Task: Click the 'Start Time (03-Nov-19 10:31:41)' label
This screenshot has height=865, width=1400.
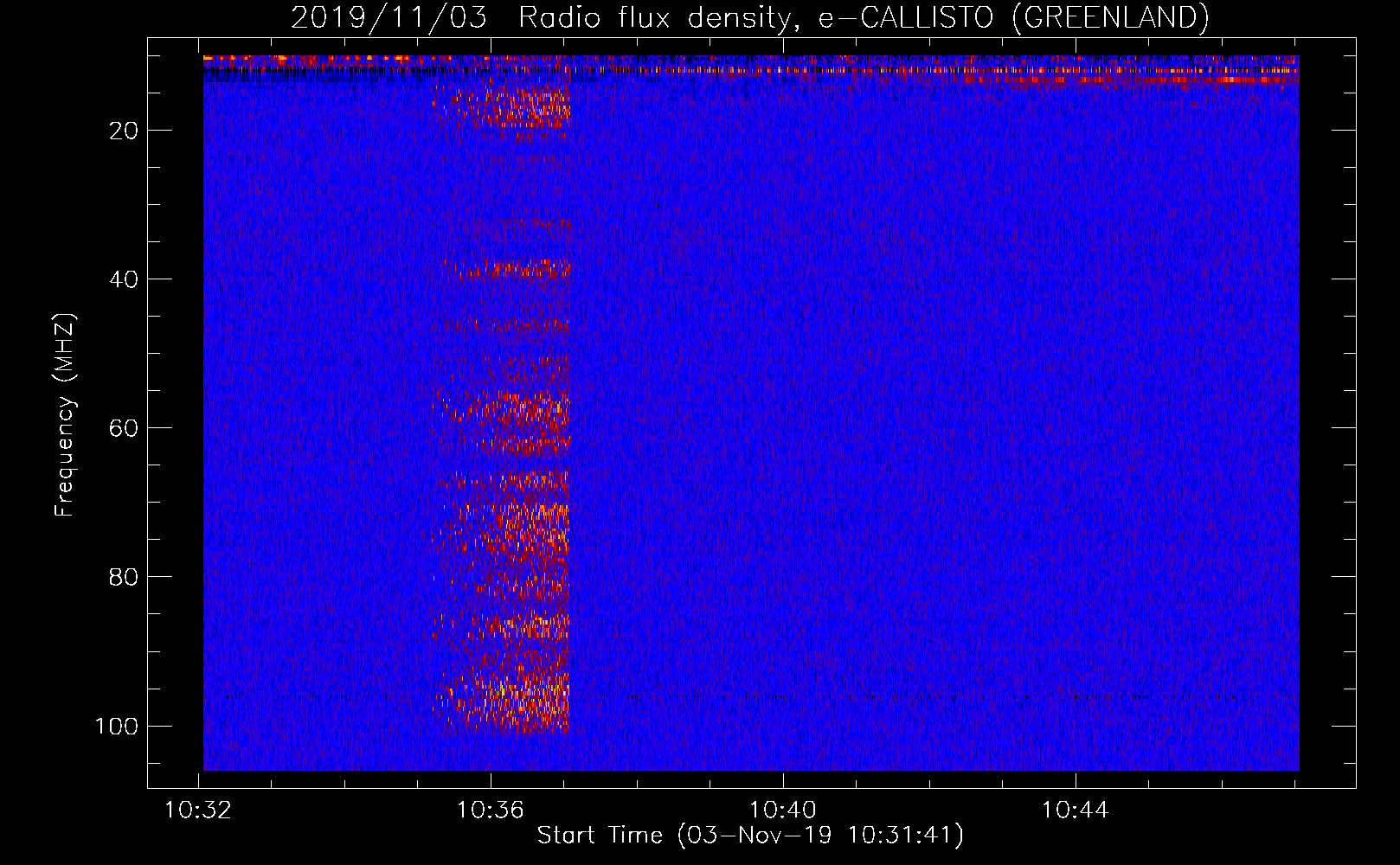Action: (750, 836)
